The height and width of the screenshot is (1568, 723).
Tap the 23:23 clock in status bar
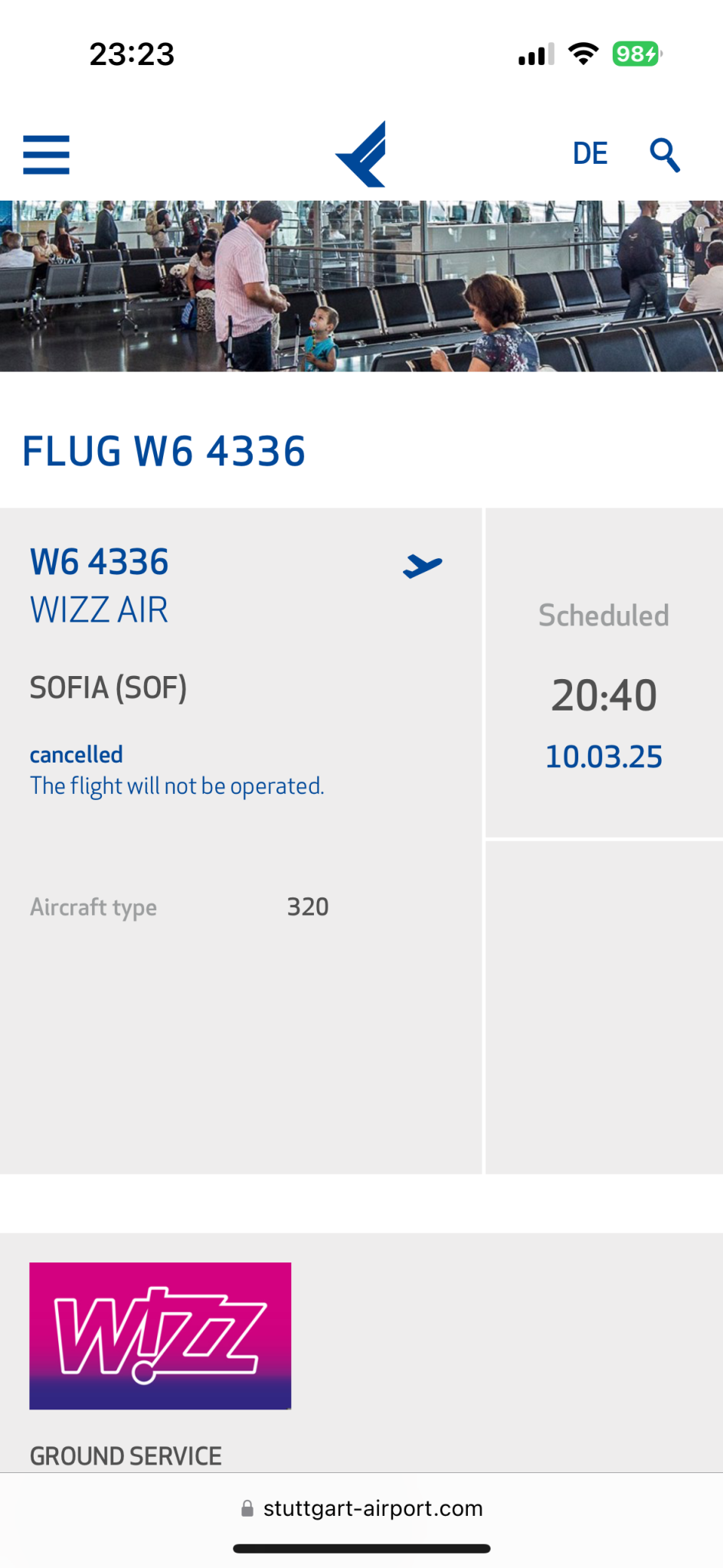click(132, 54)
